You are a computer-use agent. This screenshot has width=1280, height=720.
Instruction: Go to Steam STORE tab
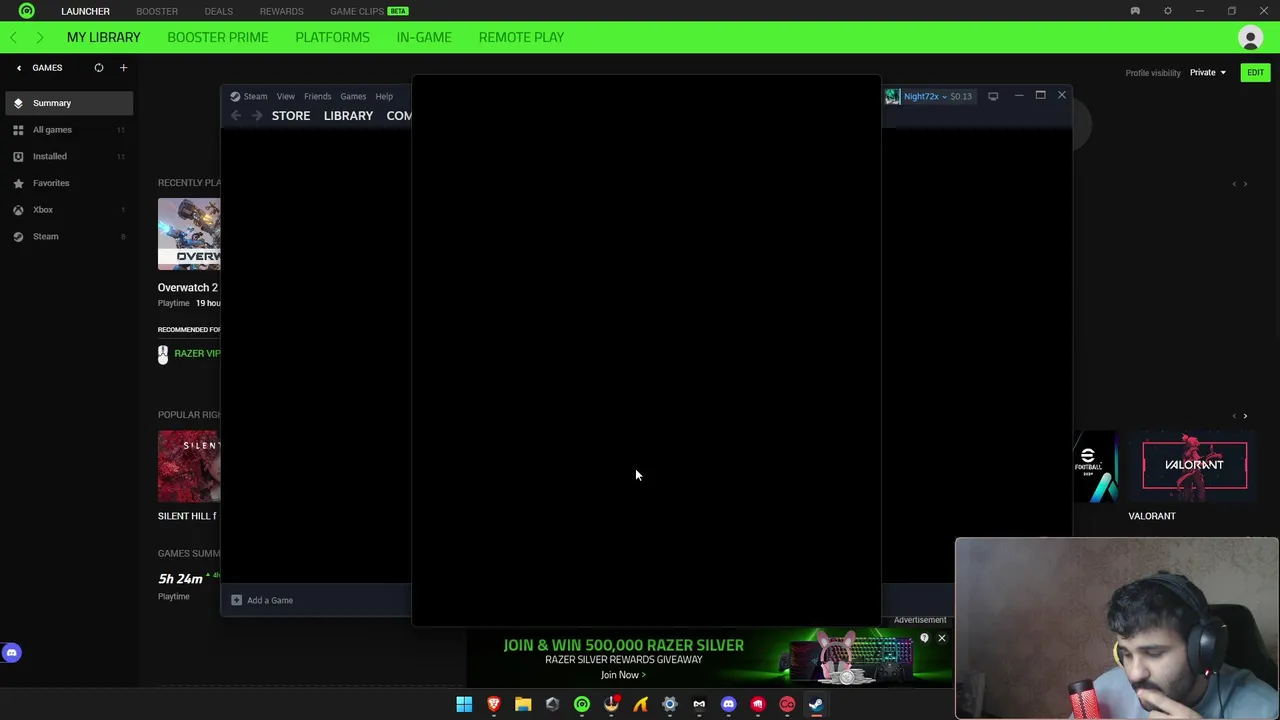tap(291, 116)
